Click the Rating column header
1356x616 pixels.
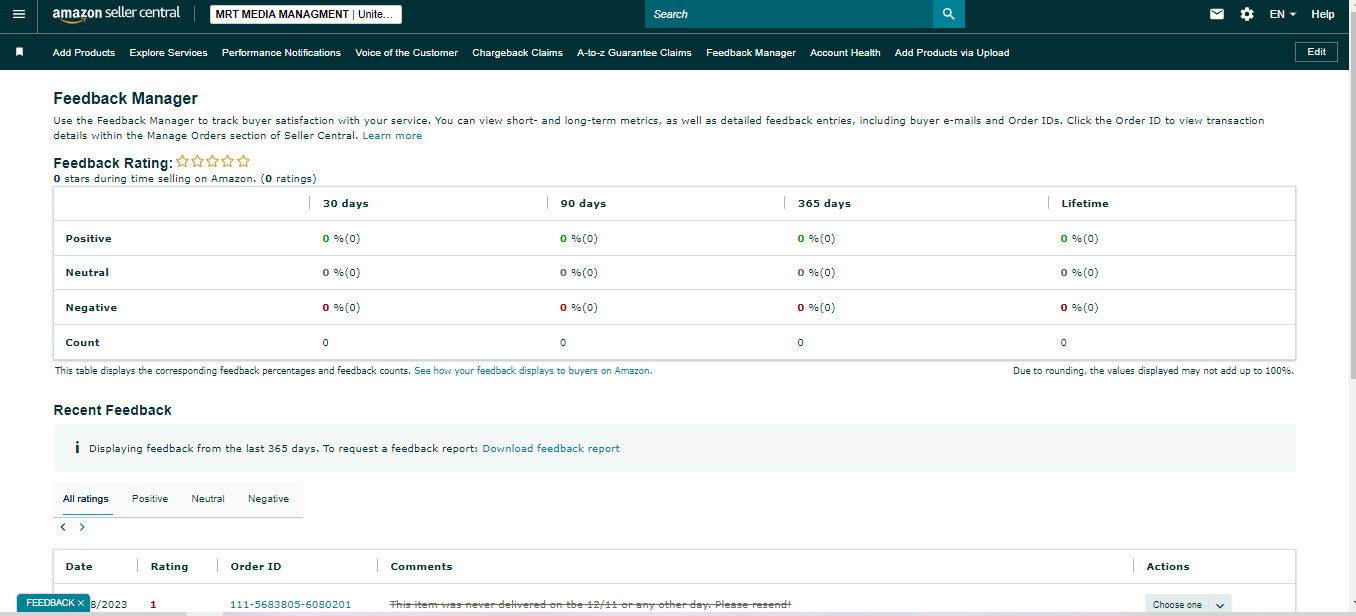point(169,566)
